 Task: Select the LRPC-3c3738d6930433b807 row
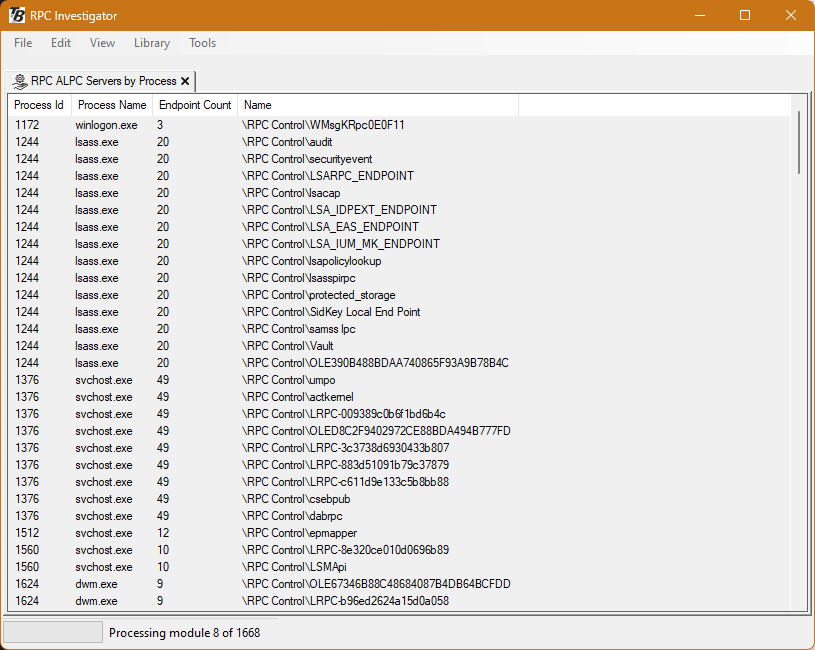[x=399, y=448]
